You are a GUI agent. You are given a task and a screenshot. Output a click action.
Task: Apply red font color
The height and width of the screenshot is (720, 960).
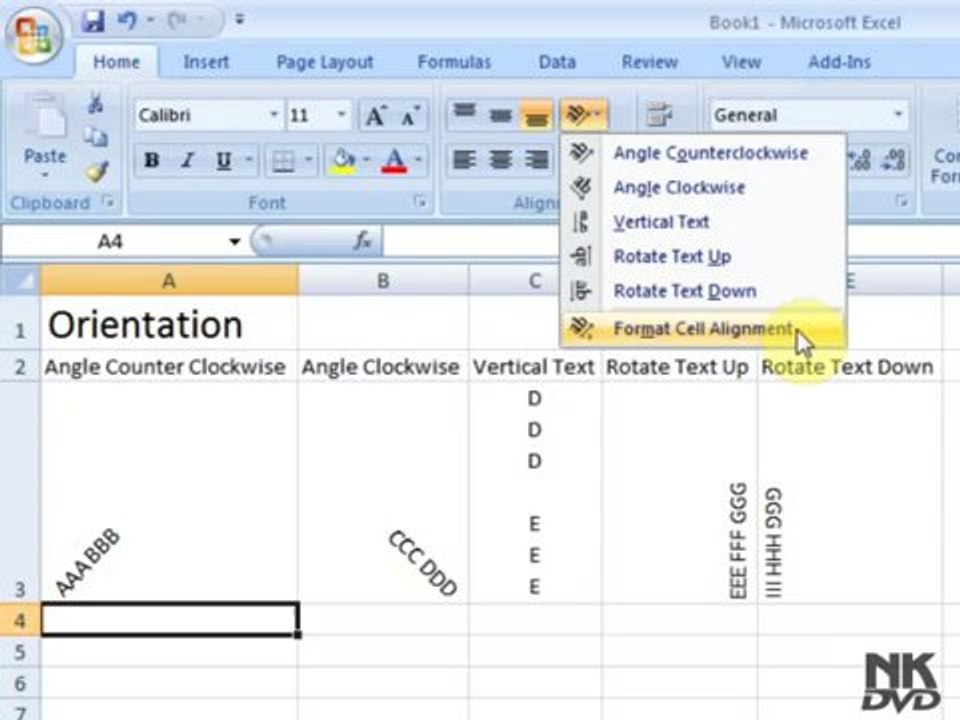(x=395, y=161)
